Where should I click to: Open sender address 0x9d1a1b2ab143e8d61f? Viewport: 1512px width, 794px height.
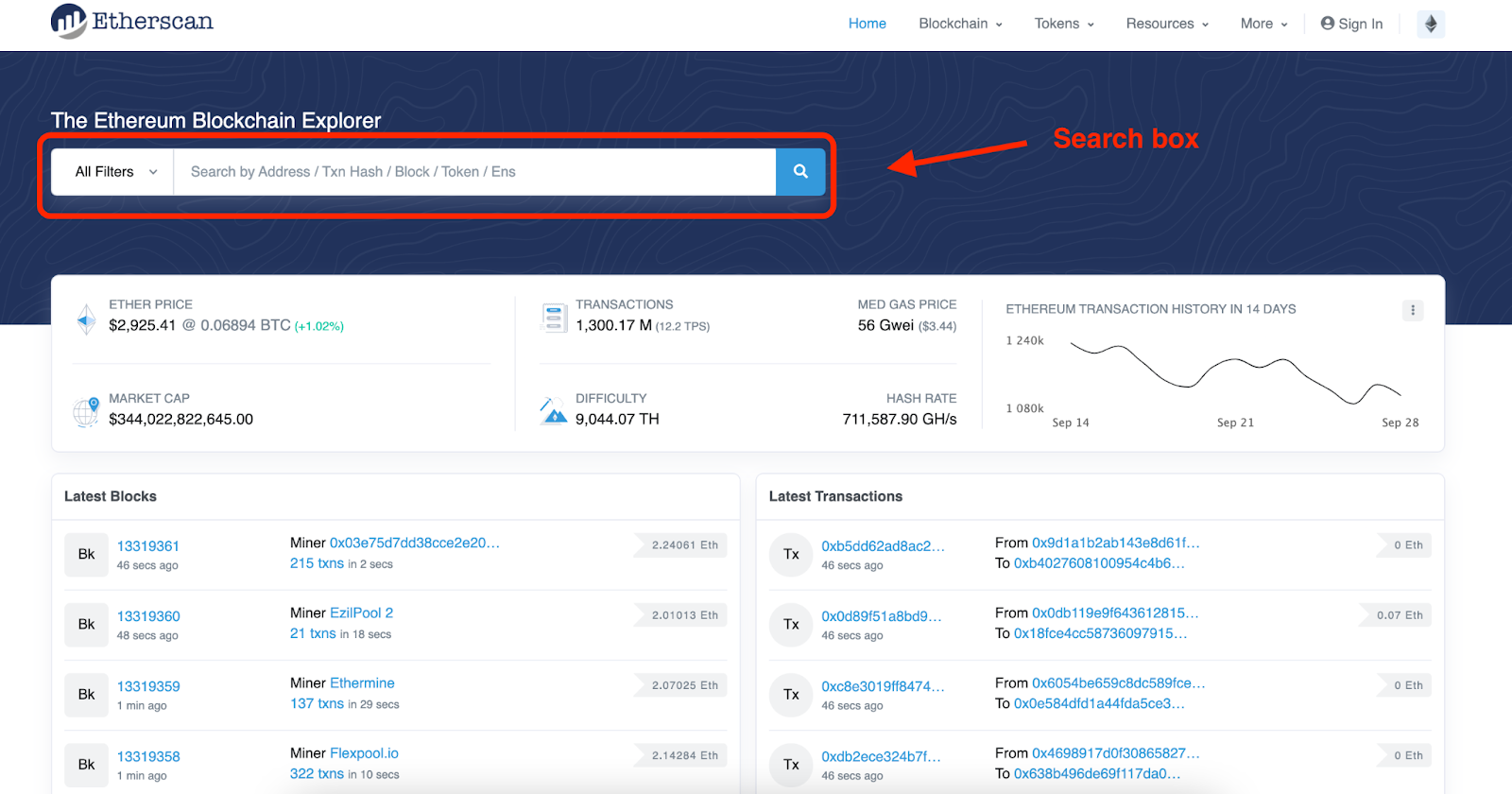(1116, 543)
